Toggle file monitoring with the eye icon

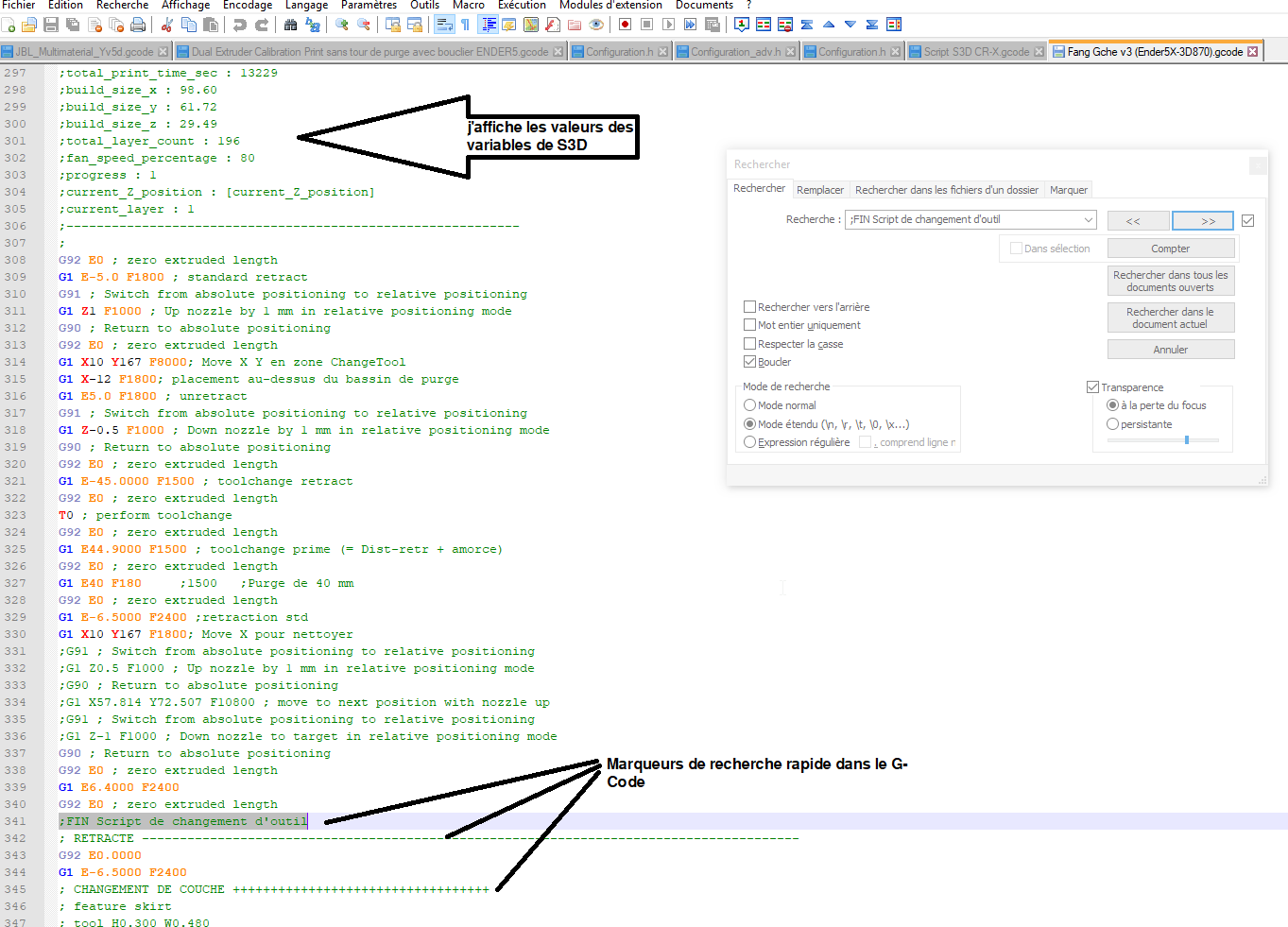(x=596, y=25)
